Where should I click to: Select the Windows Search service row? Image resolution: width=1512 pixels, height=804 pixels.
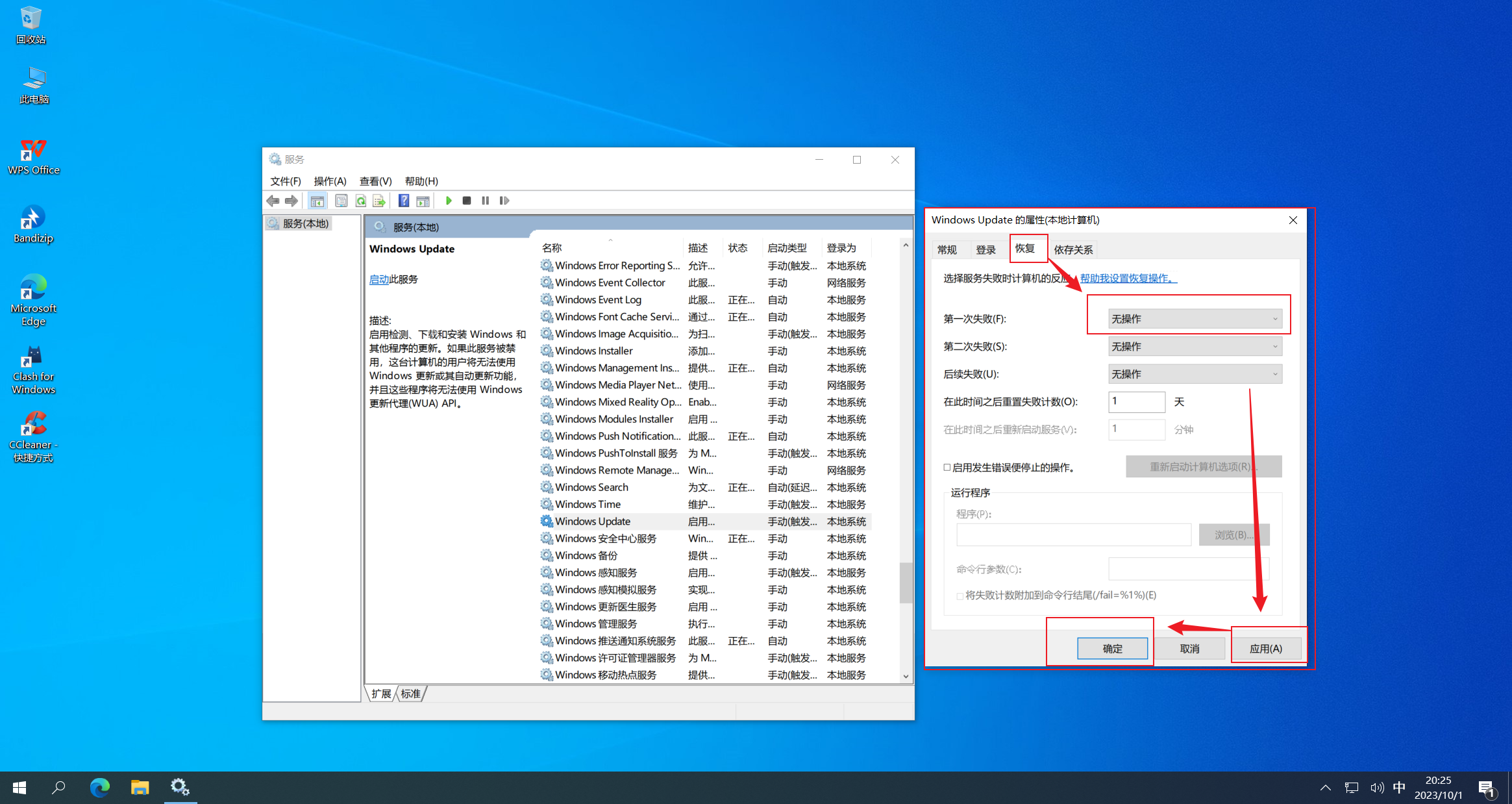(704, 487)
